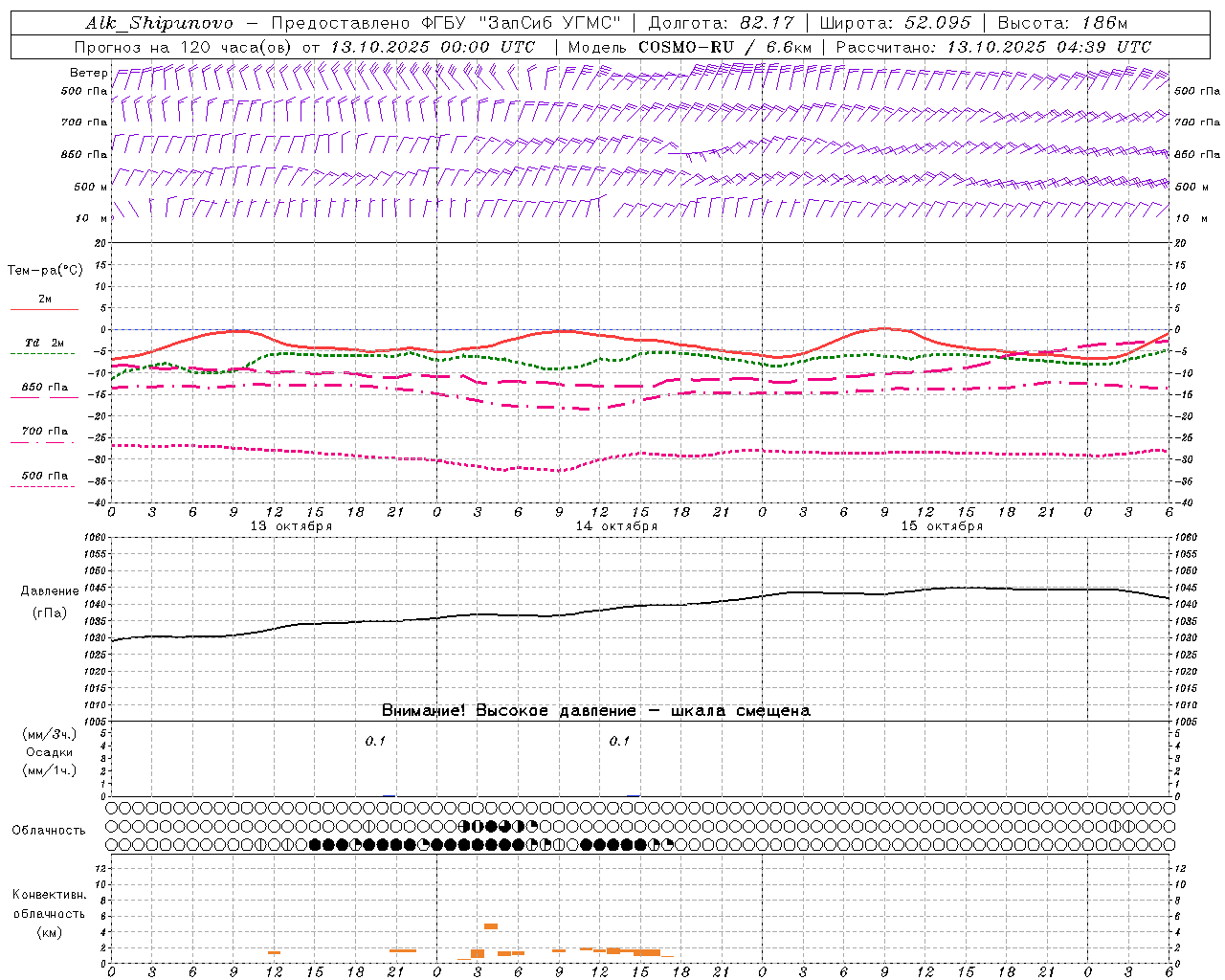Click the 15 октября date label
The image size is (1225, 980).
pyautogui.click(x=942, y=526)
